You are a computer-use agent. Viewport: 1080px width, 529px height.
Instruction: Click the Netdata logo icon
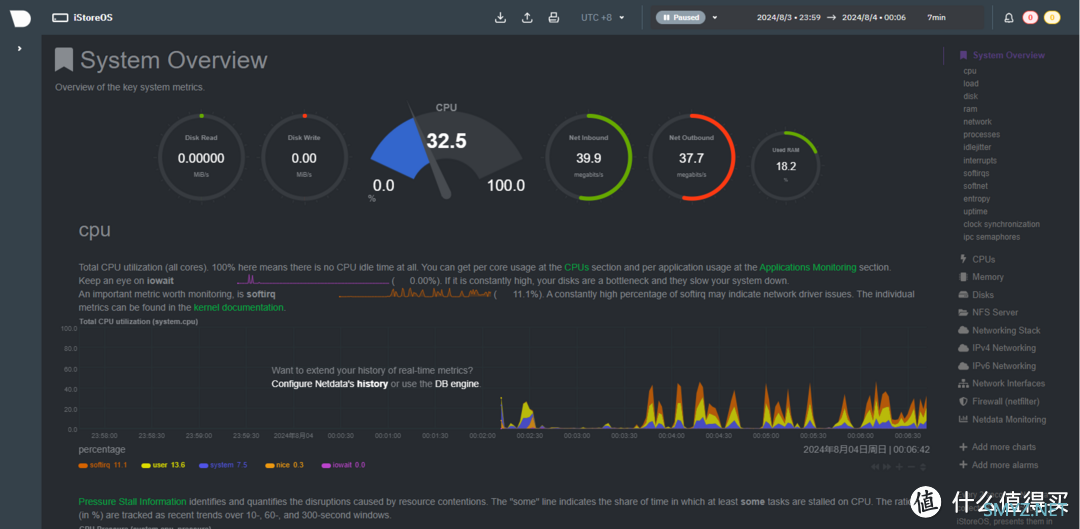(21, 18)
